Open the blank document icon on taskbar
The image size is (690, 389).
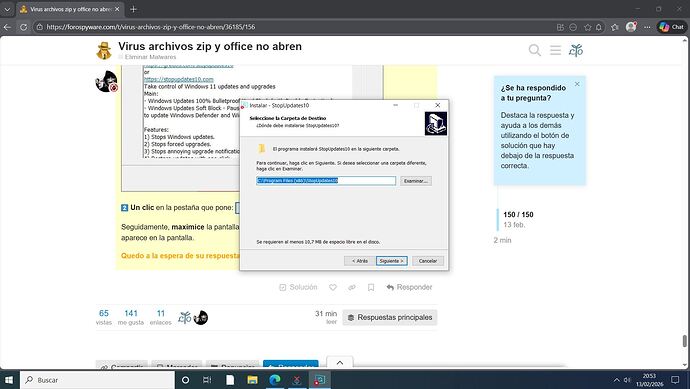[x=230, y=380]
